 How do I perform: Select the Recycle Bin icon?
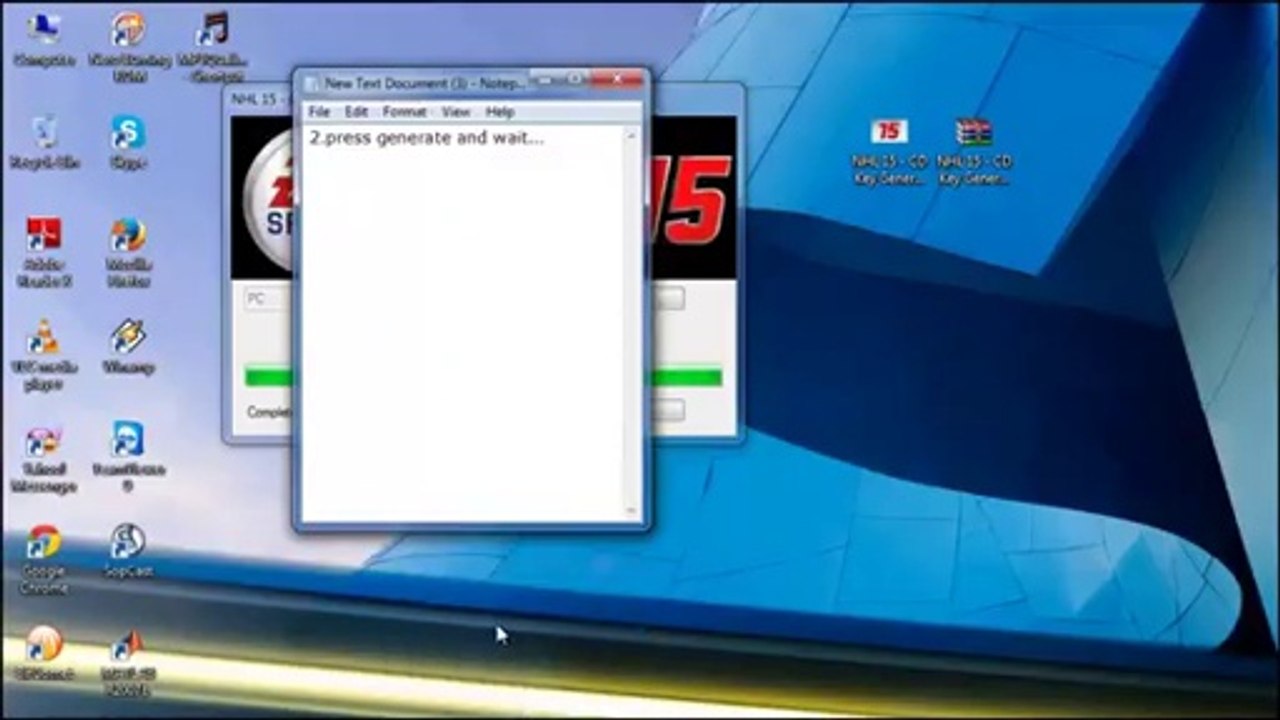pyautogui.click(x=44, y=142)
